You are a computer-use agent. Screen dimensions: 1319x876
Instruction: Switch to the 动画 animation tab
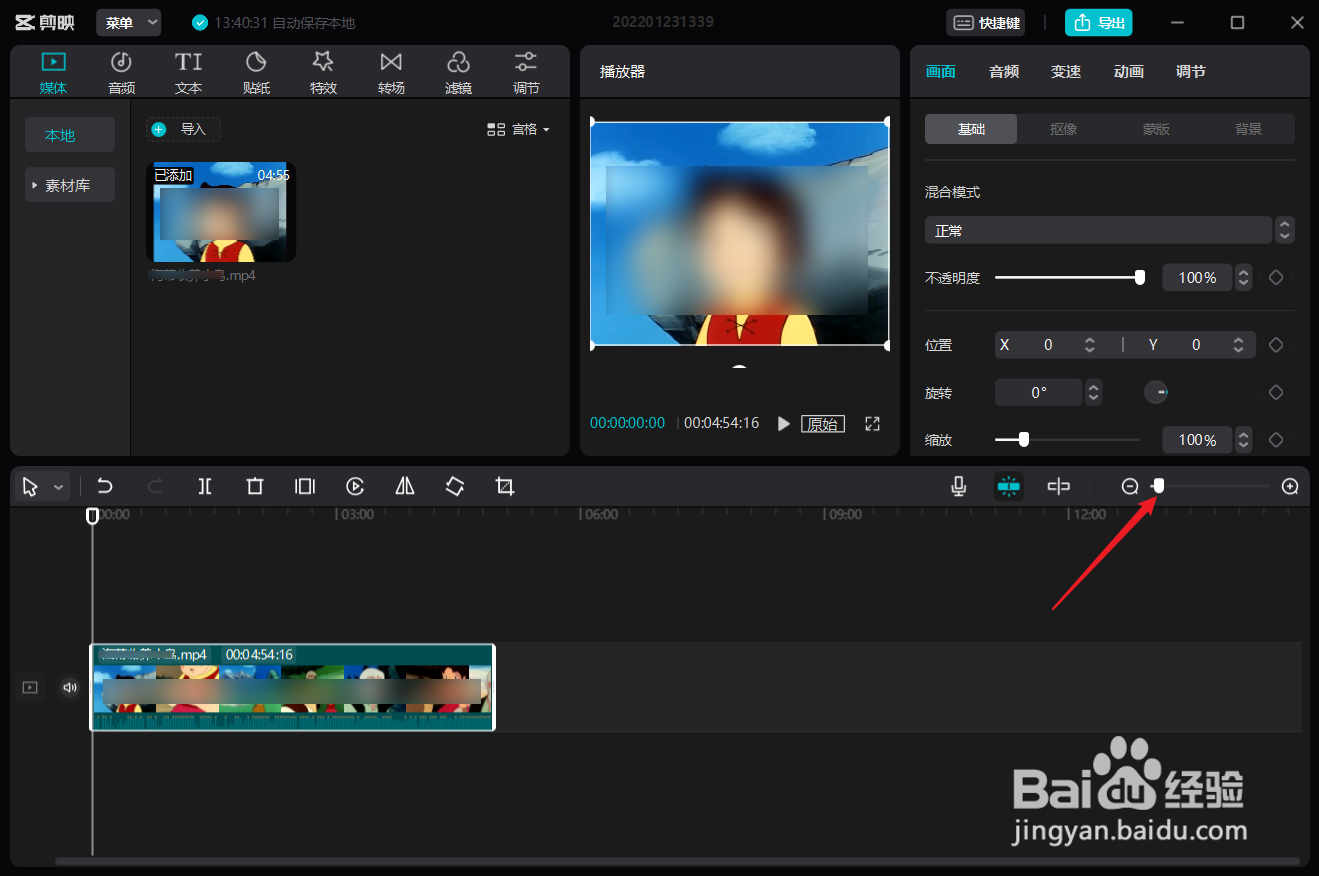point(1129,71)
